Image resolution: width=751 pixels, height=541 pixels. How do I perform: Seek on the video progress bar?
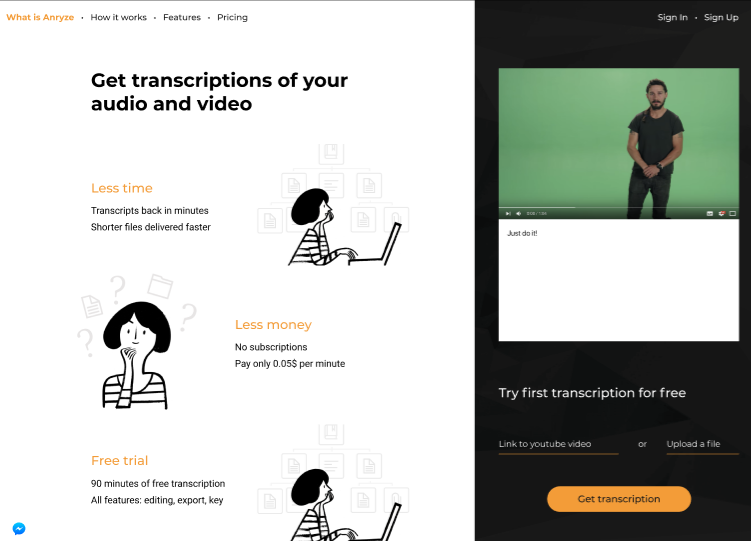[618, 207]
